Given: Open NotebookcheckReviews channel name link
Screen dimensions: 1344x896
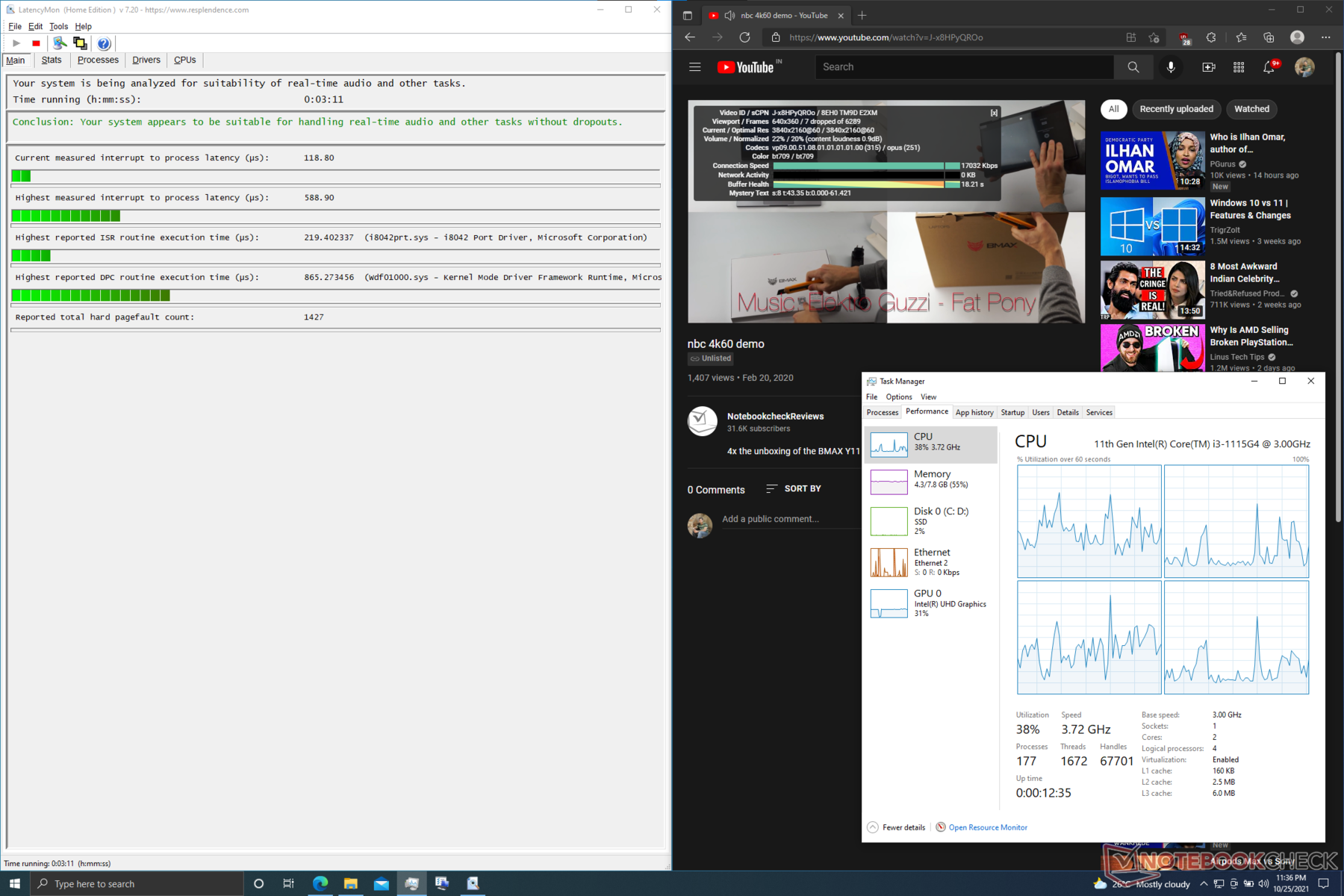Looking at the screenshot, I should click(x=775, y=417).
